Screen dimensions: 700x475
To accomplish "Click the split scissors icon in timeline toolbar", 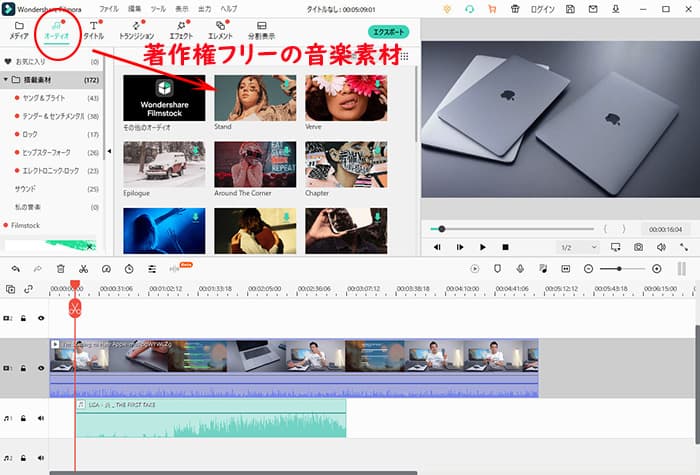I will coord(83,269).
